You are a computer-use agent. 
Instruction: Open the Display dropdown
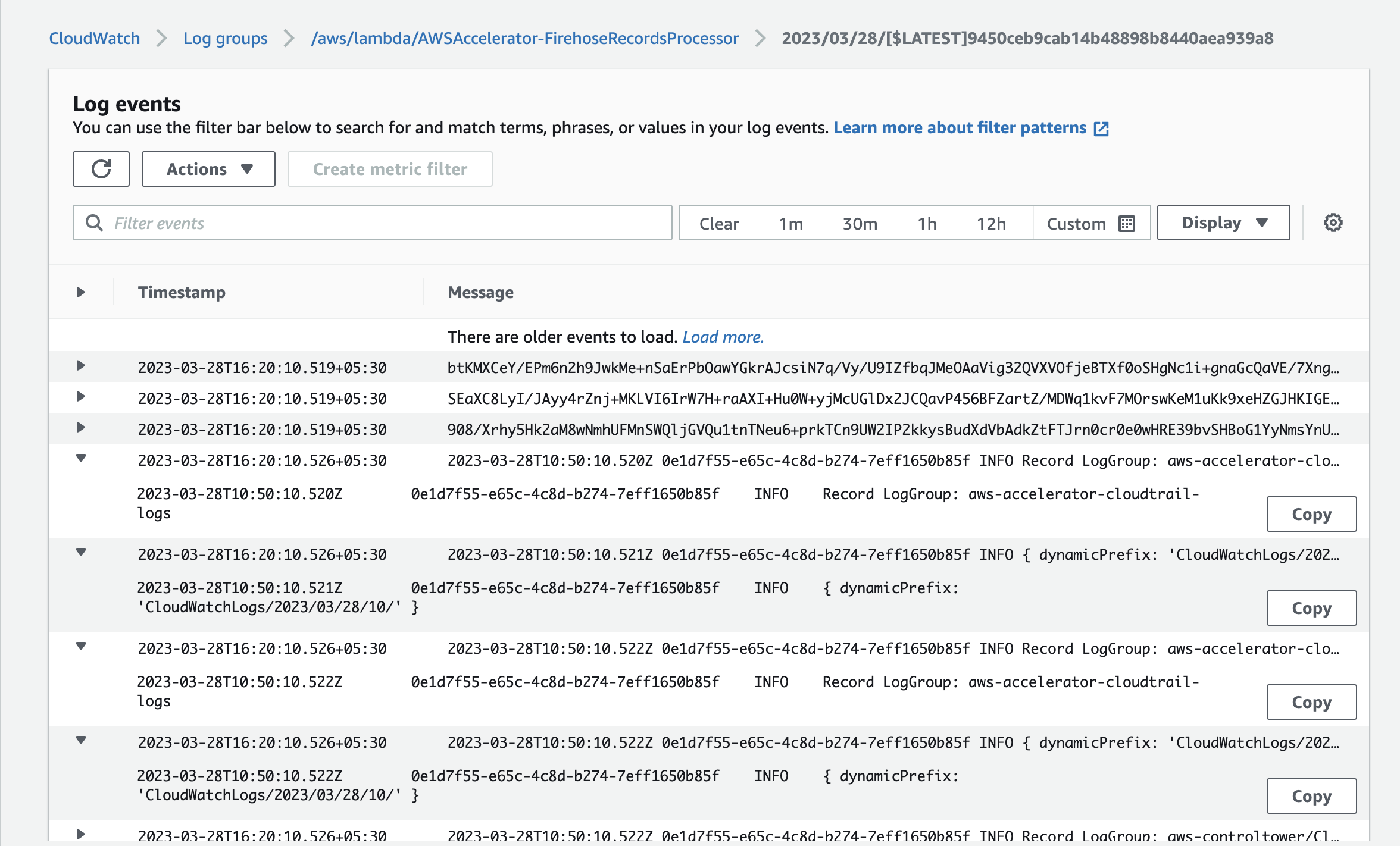point(1223,223)
